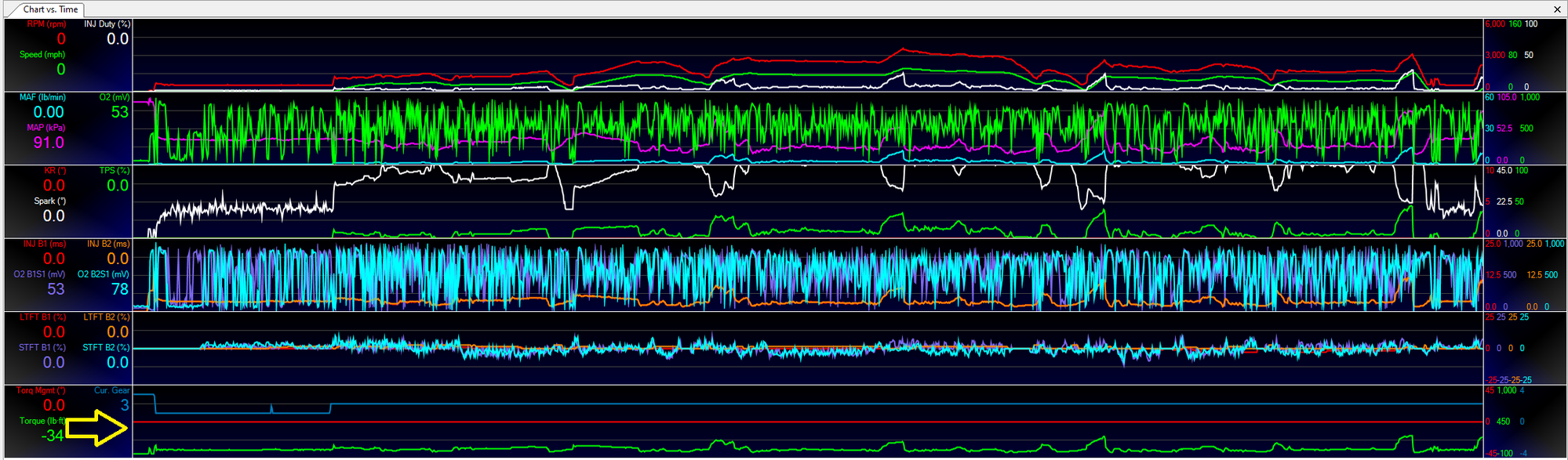Select the MAF (lb/min) channel label
Viewport: 1568px width, 460px height.
[42, 97]
